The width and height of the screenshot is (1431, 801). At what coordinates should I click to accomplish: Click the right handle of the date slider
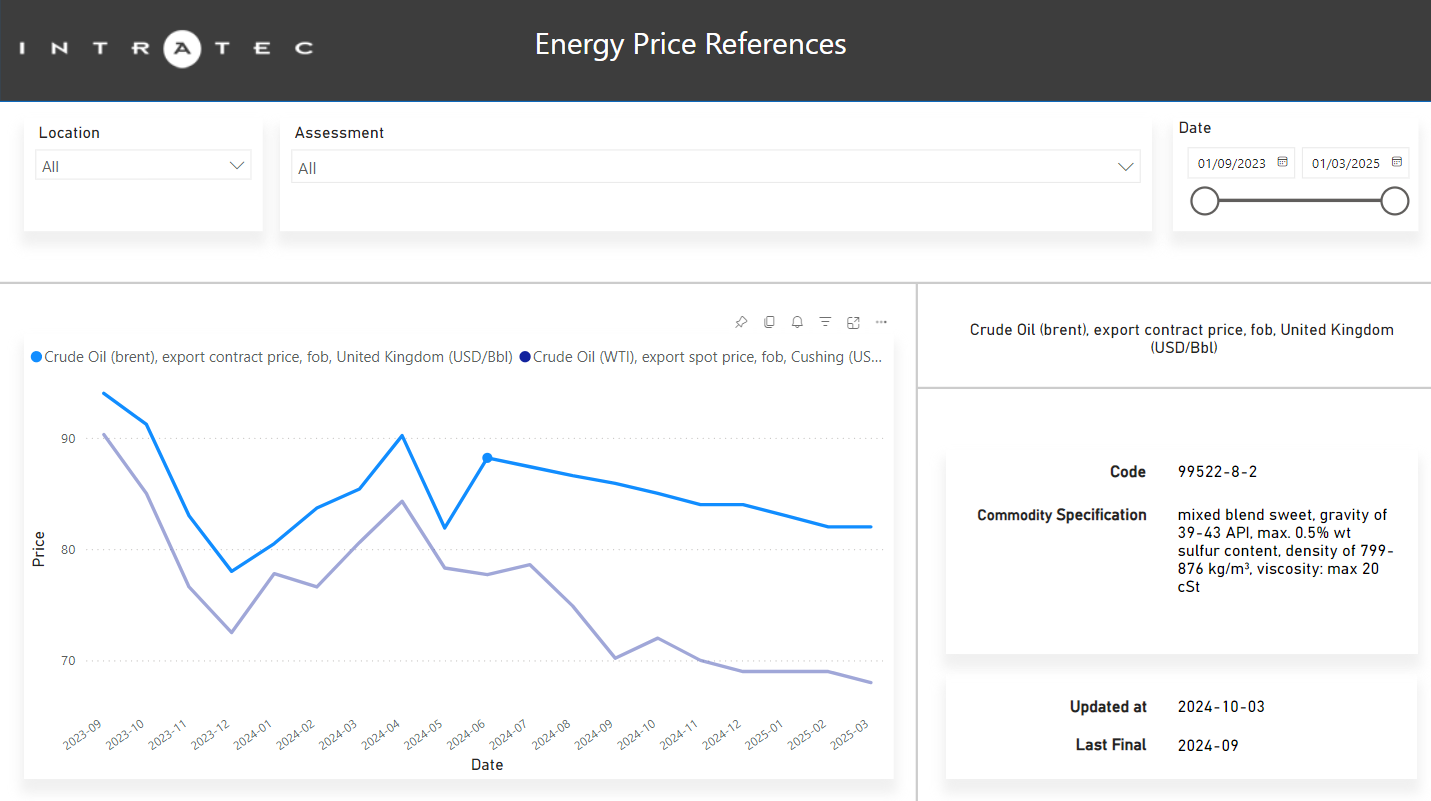[x=1394, y=201]
